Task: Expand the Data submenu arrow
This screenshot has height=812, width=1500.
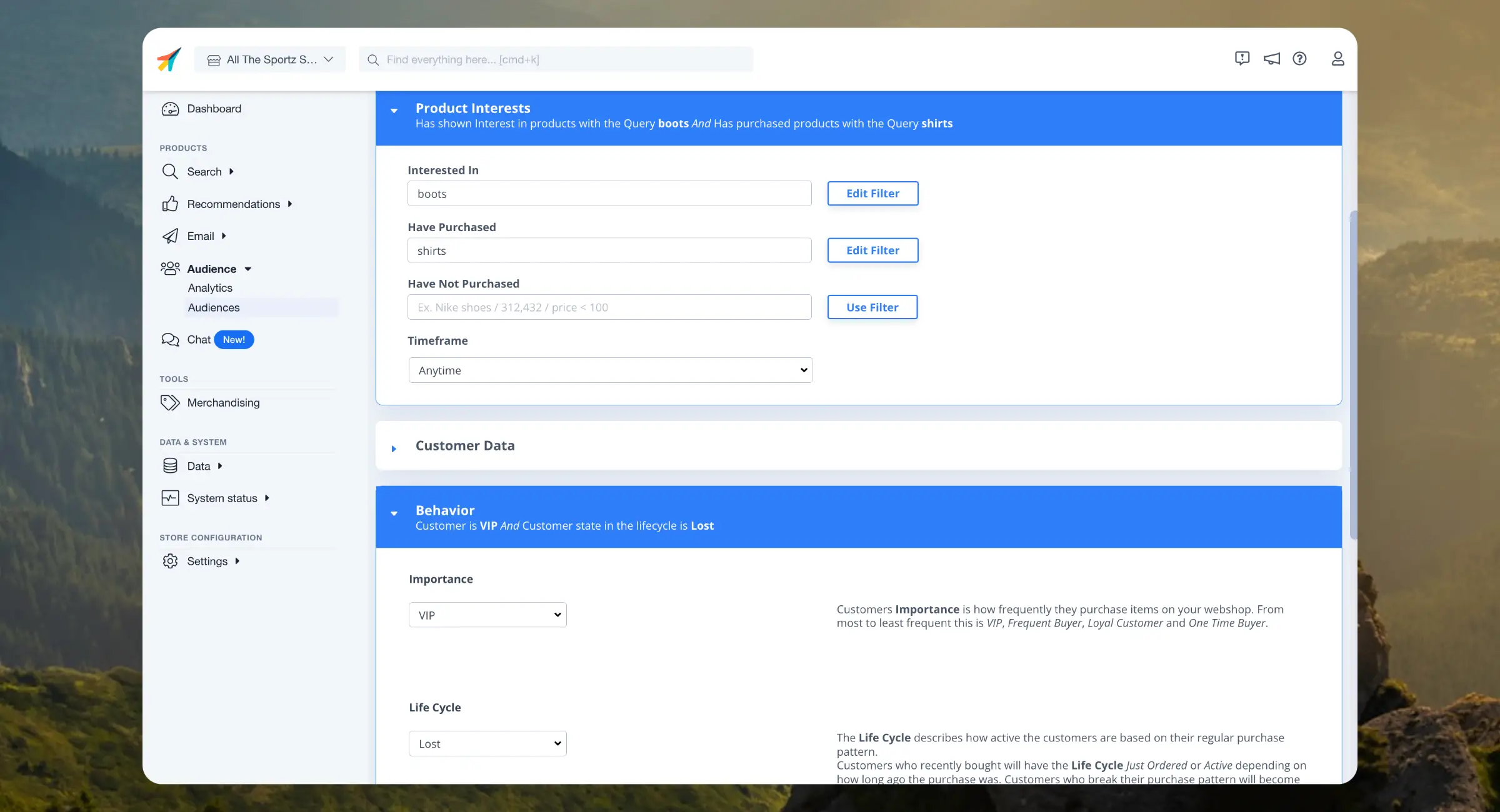Action: (x=220, y=466)
